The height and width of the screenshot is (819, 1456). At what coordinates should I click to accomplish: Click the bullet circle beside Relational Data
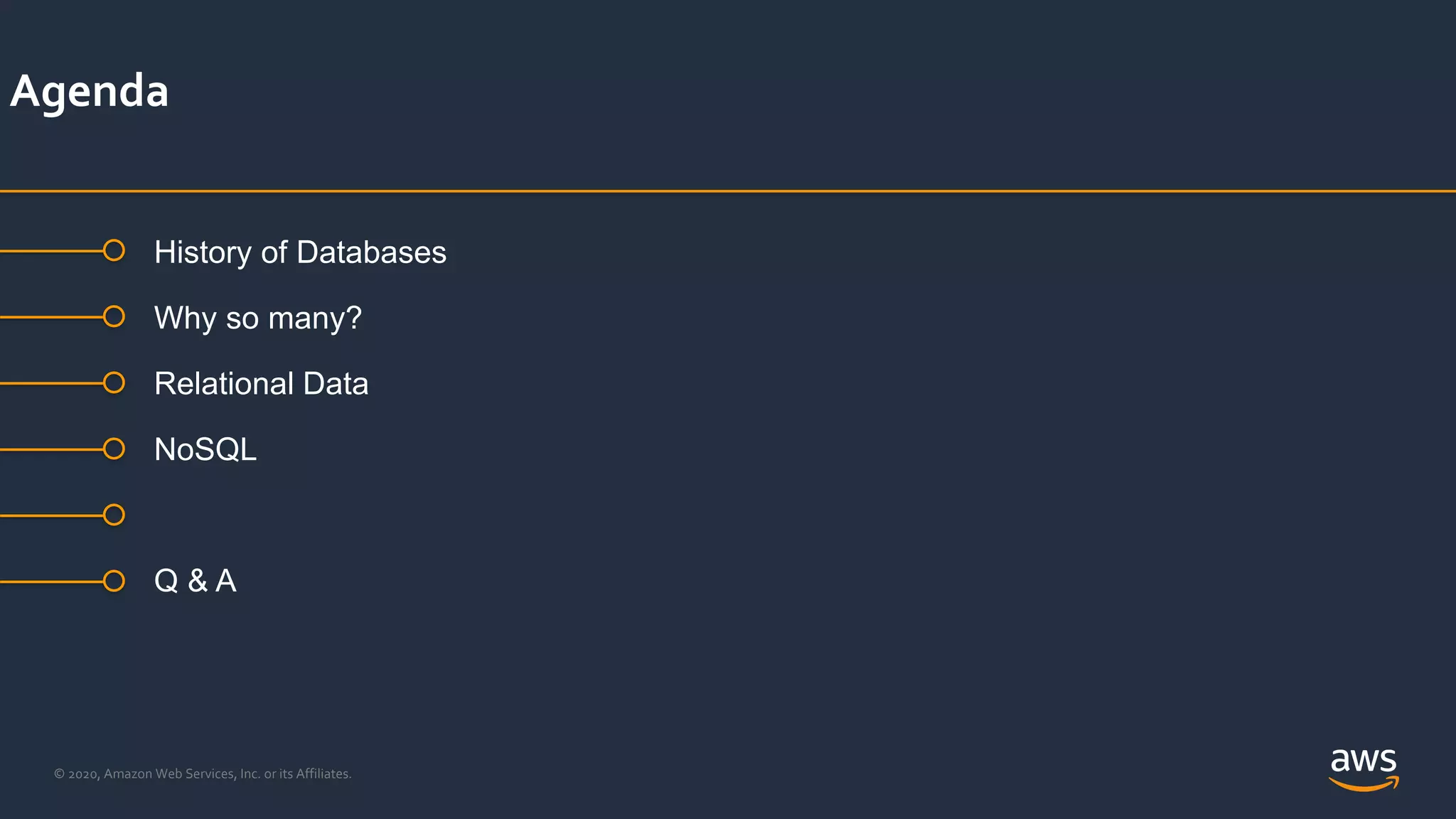[x=114, y=382]
